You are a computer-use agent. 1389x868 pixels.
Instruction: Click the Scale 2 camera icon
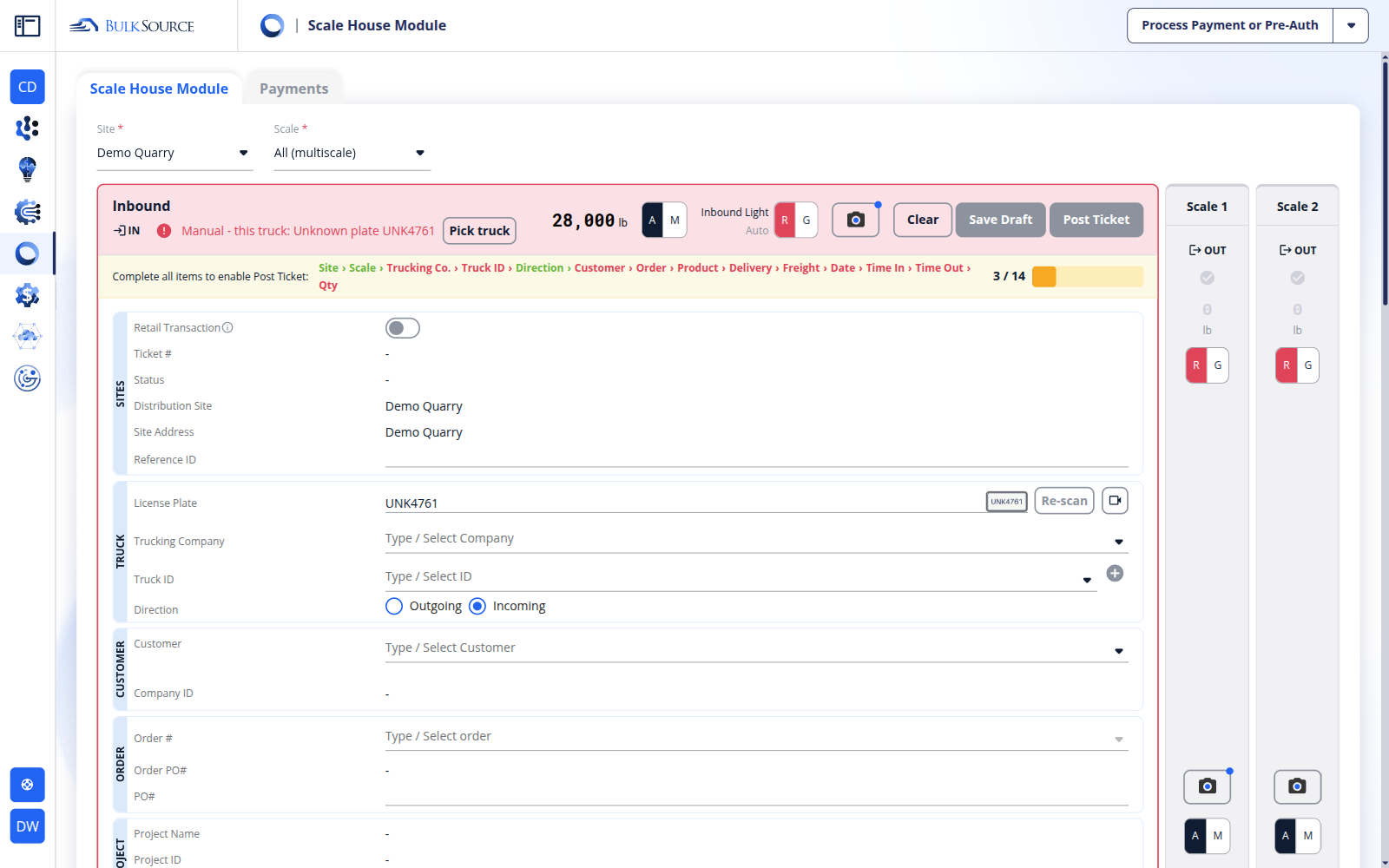(x=1298, y=786)
